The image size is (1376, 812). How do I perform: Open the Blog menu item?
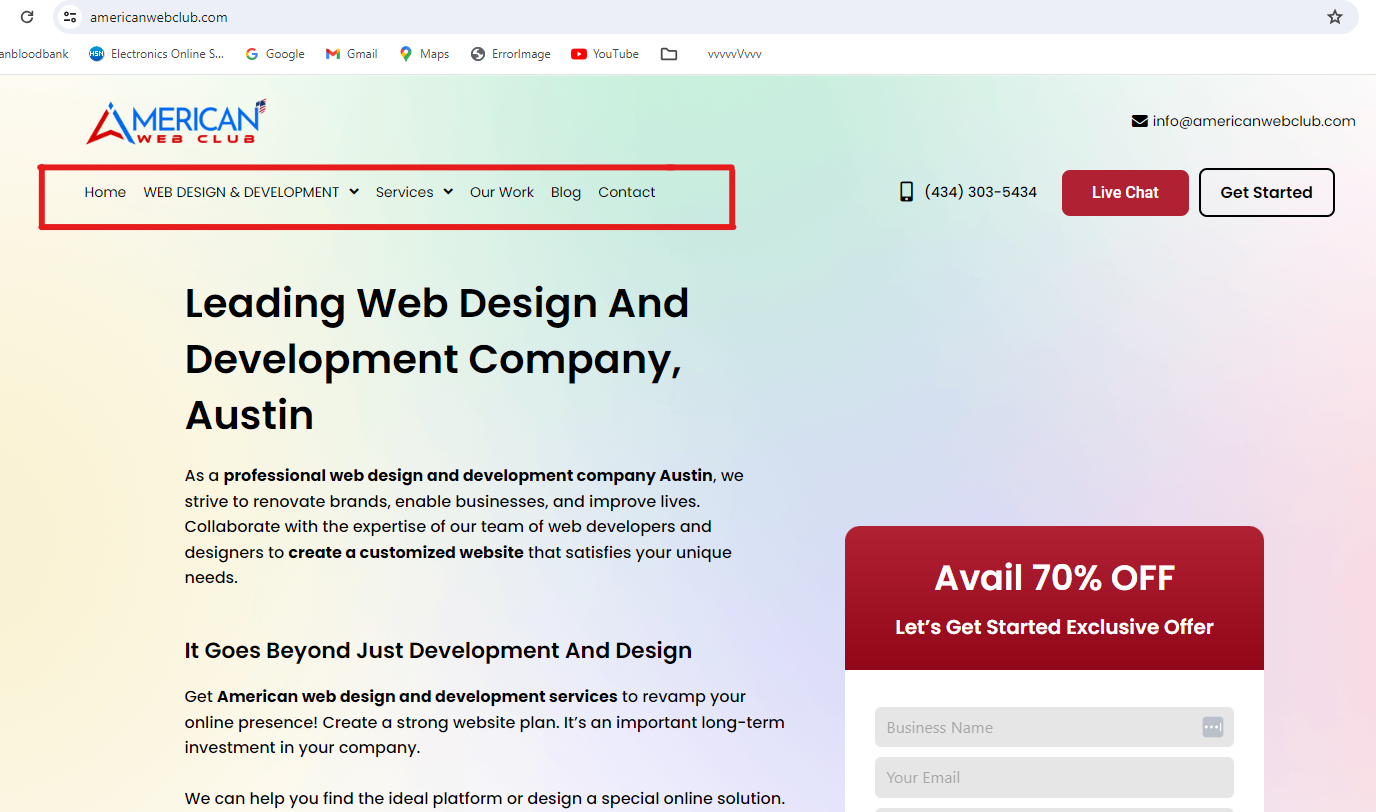tap(566, 192)
